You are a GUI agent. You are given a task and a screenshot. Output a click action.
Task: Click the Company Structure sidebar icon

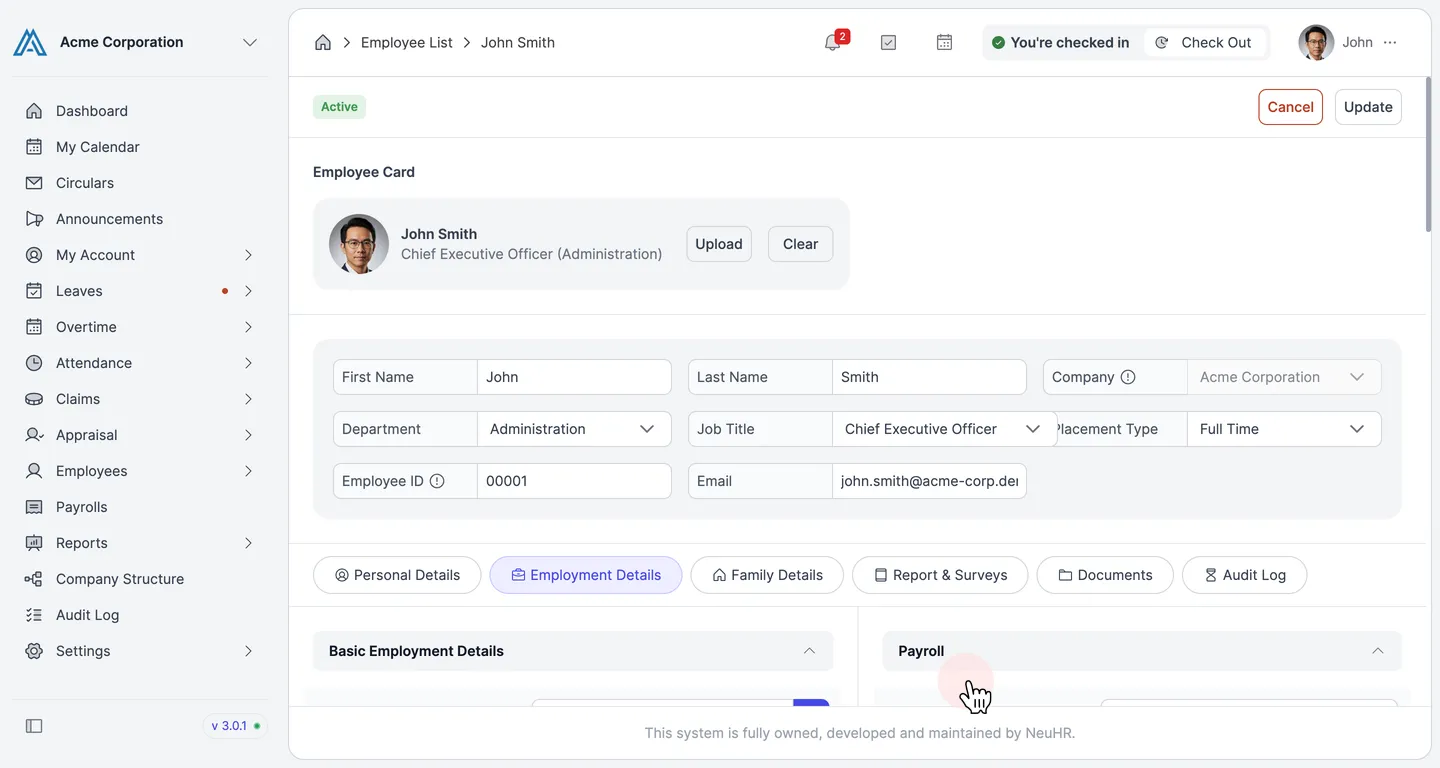point(34,579)
